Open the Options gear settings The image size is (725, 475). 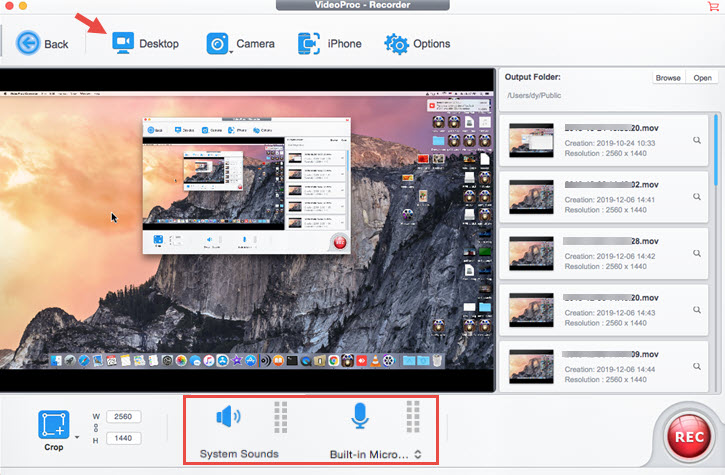(x=417, y=43)
